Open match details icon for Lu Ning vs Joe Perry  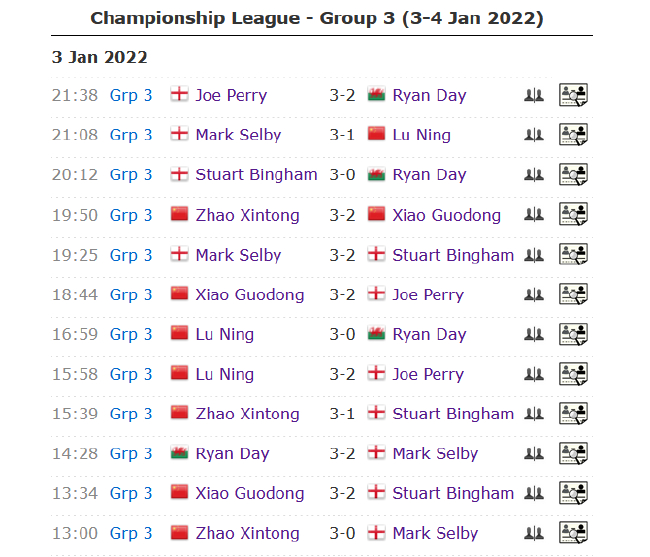pos(573,374)
